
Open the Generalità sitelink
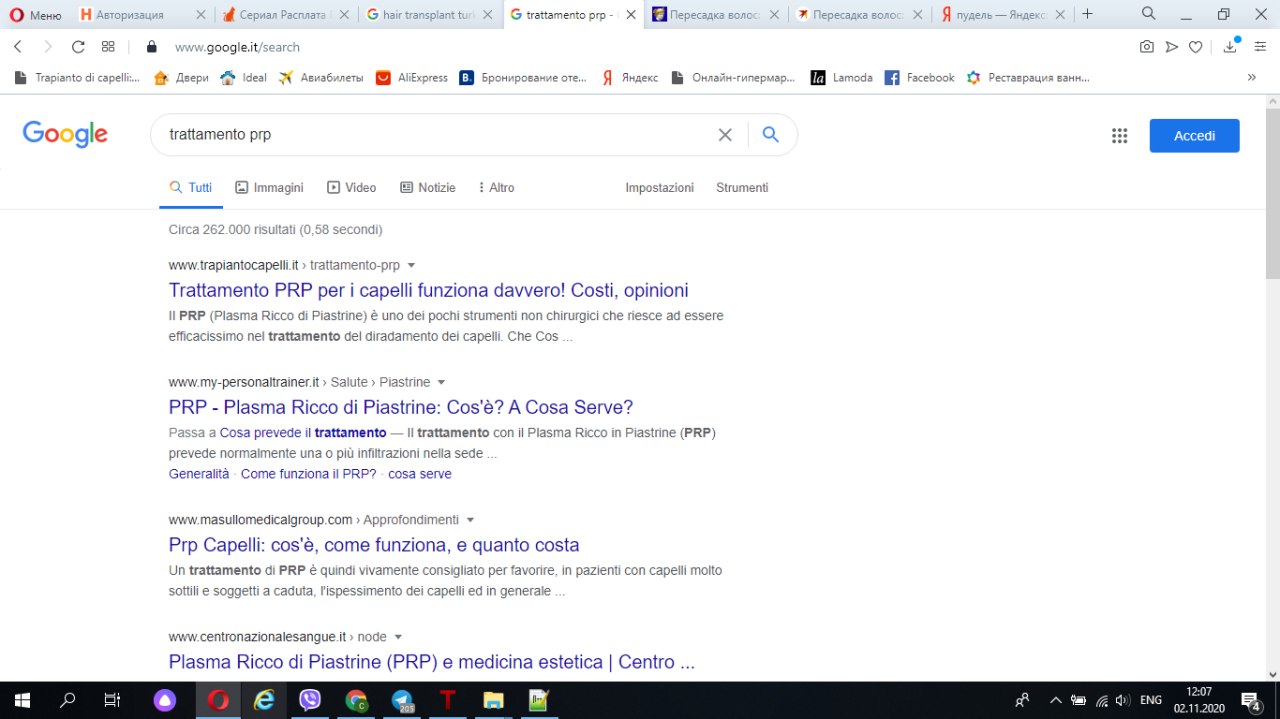[199, 474]
